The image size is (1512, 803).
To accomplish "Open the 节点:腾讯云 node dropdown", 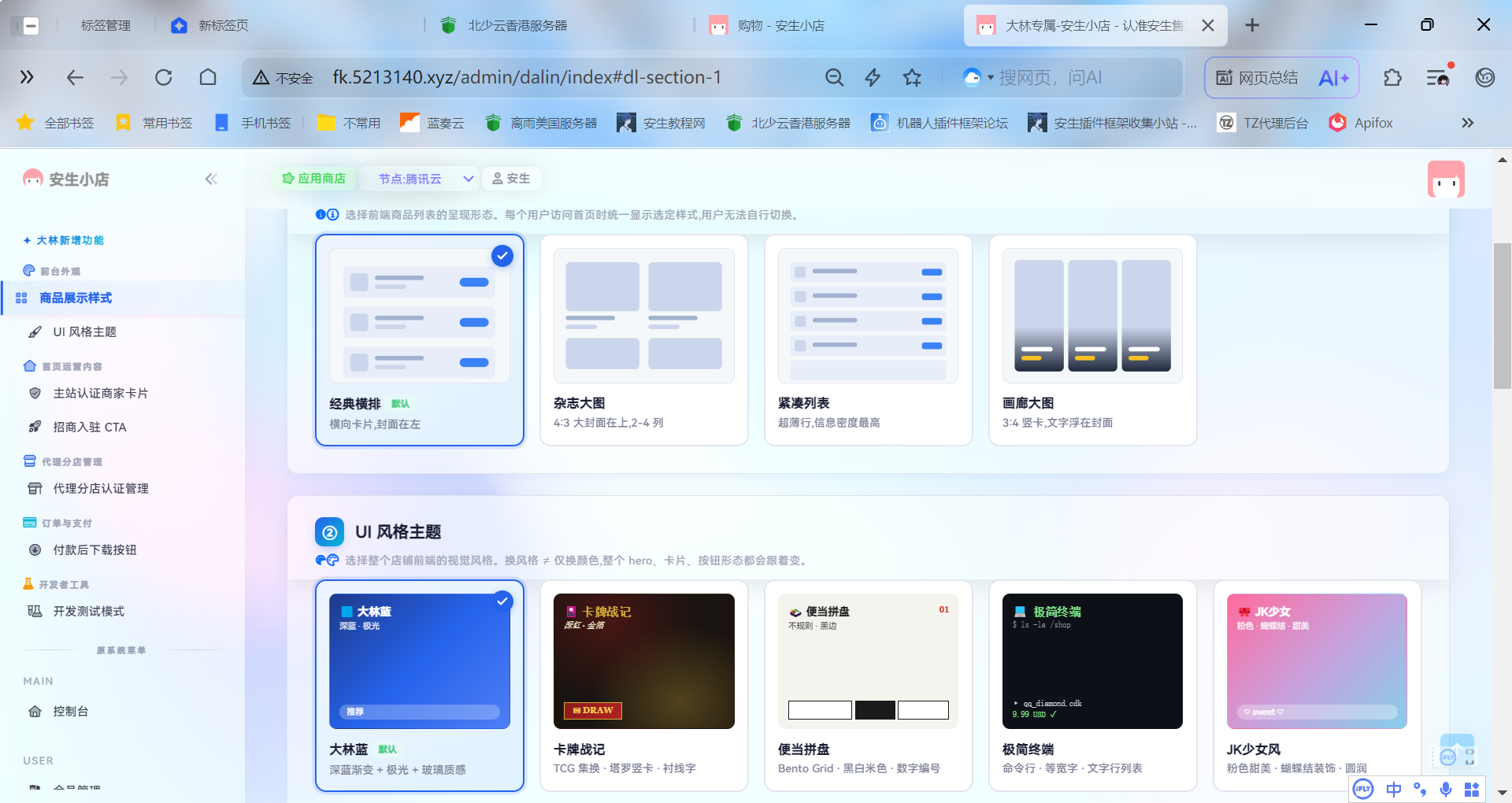I will 419,179.
